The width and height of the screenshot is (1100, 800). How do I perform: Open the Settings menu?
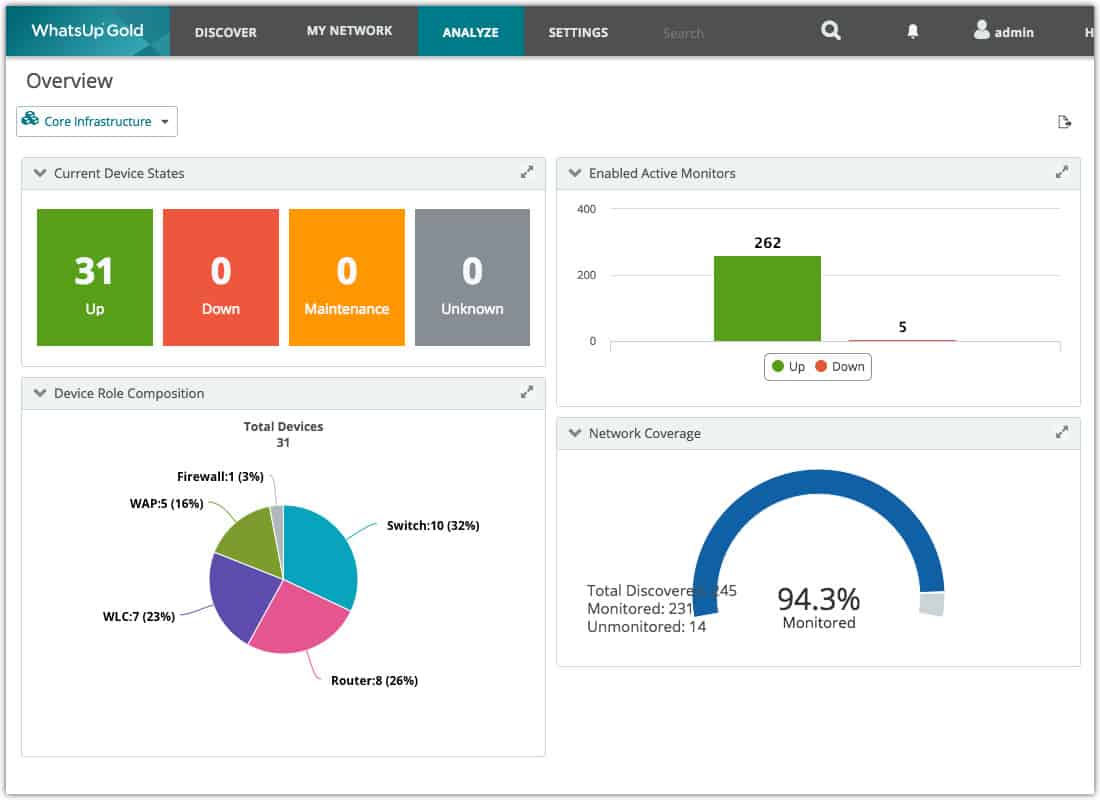click(x=578, y=32)
